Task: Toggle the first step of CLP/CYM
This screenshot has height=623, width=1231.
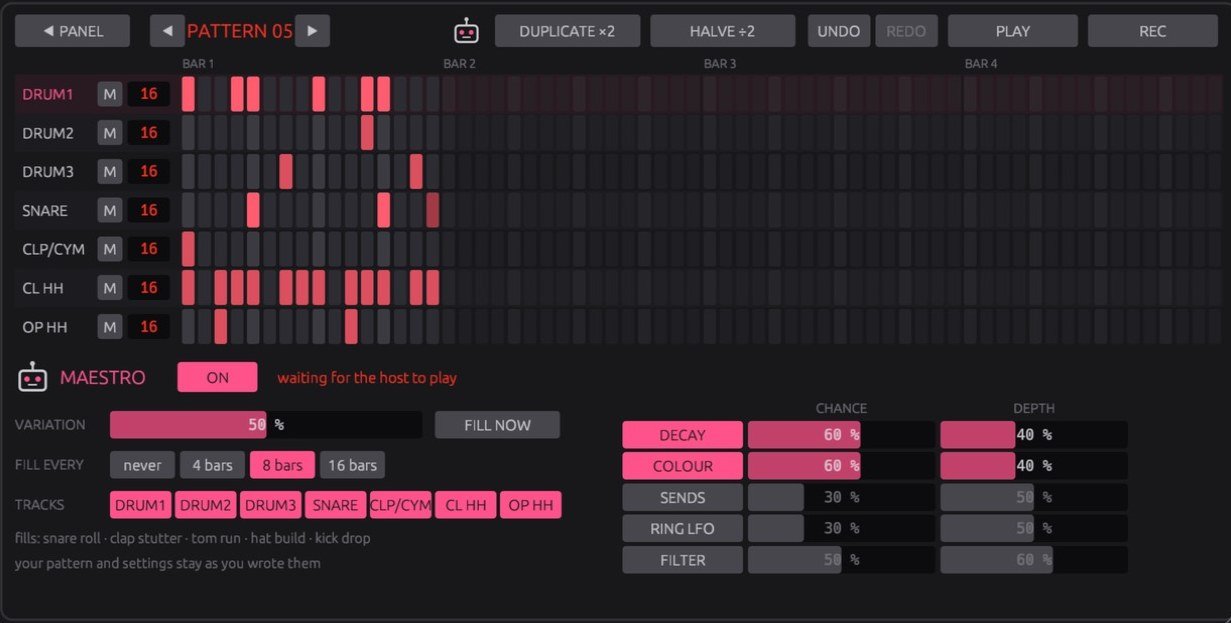Action: pyautogui.click(x=188, y=249)
